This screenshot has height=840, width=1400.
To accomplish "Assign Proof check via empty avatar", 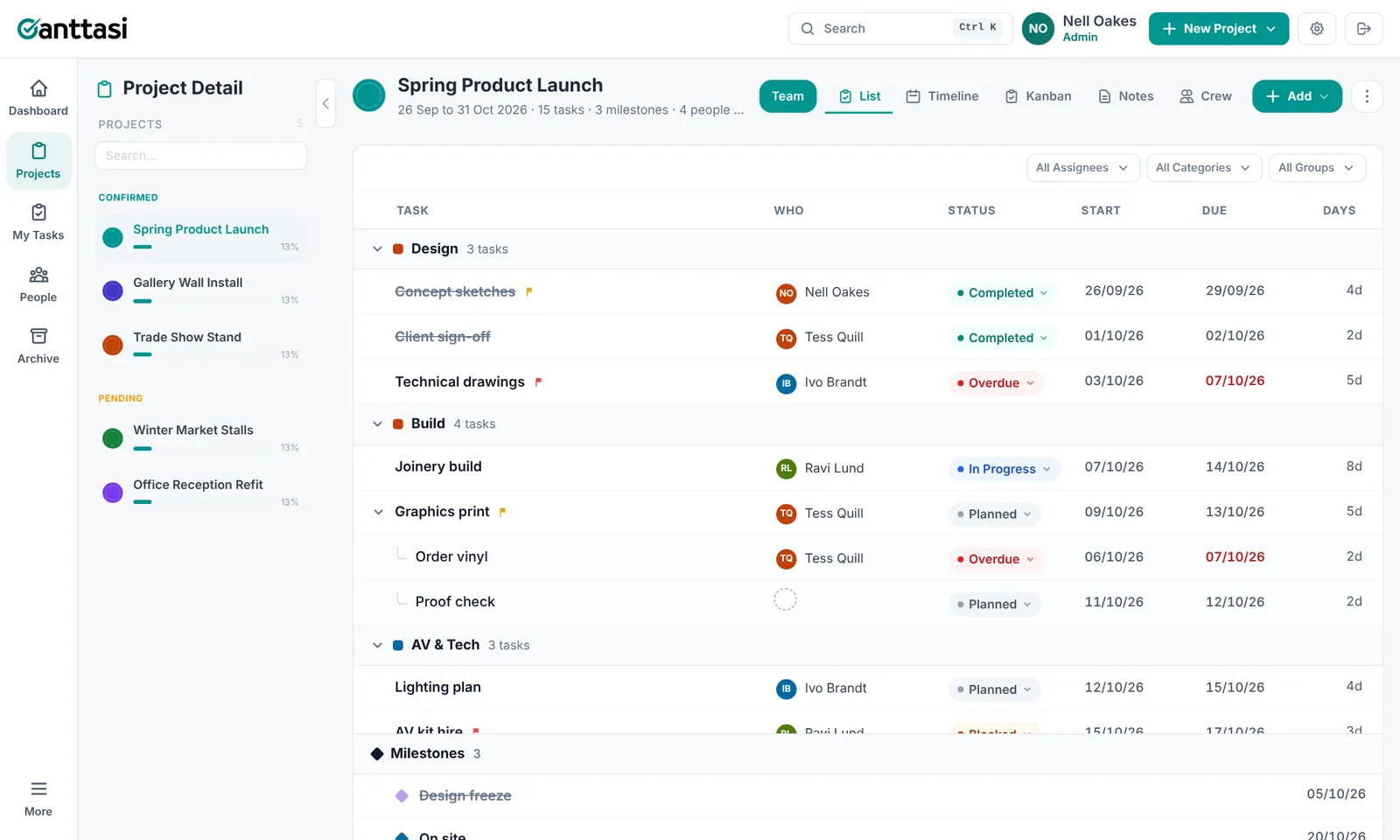I will pyautogui.click(x=786, y=599).
